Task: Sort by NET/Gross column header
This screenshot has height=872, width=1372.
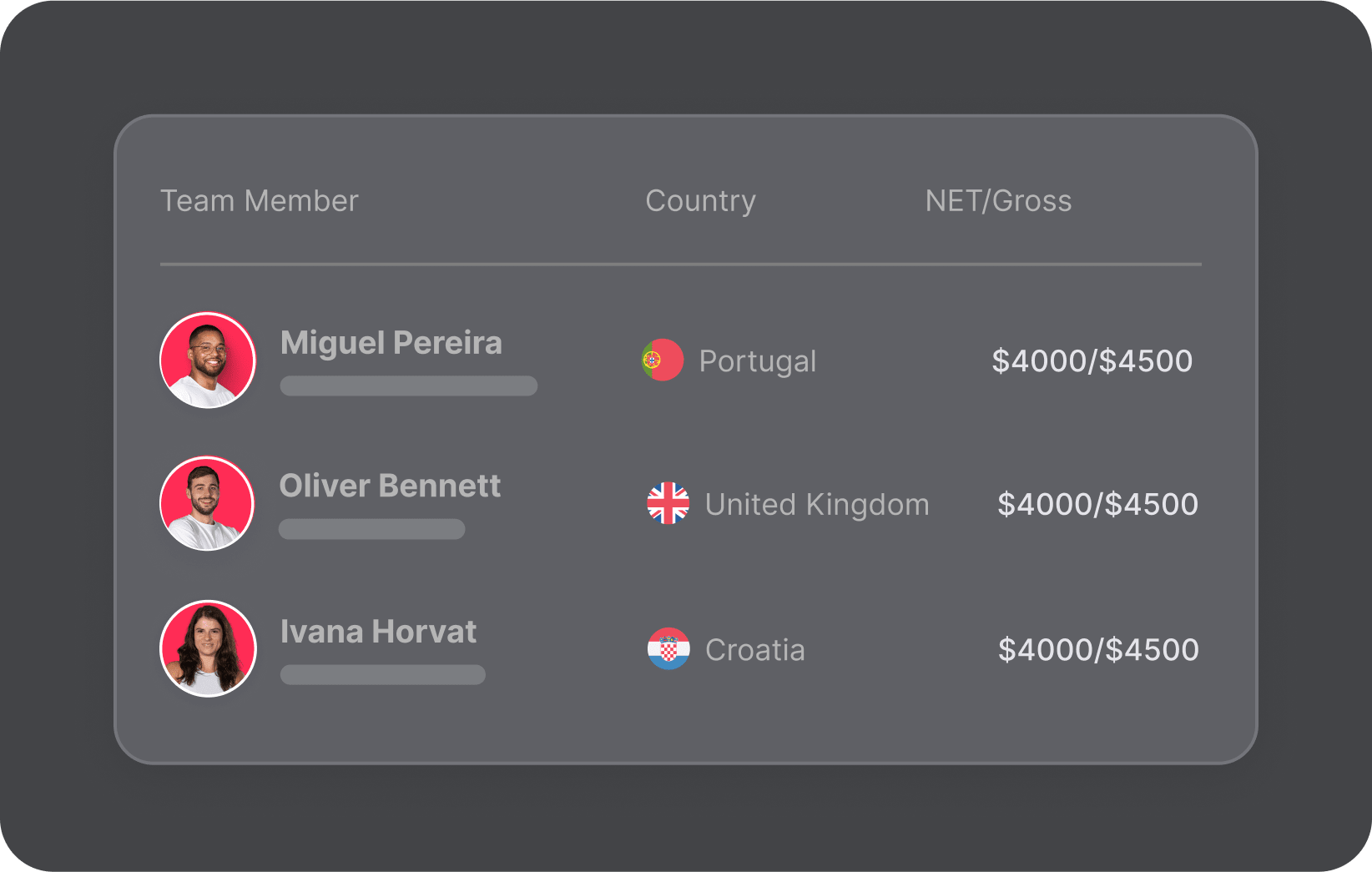Action: coord(998,201)
